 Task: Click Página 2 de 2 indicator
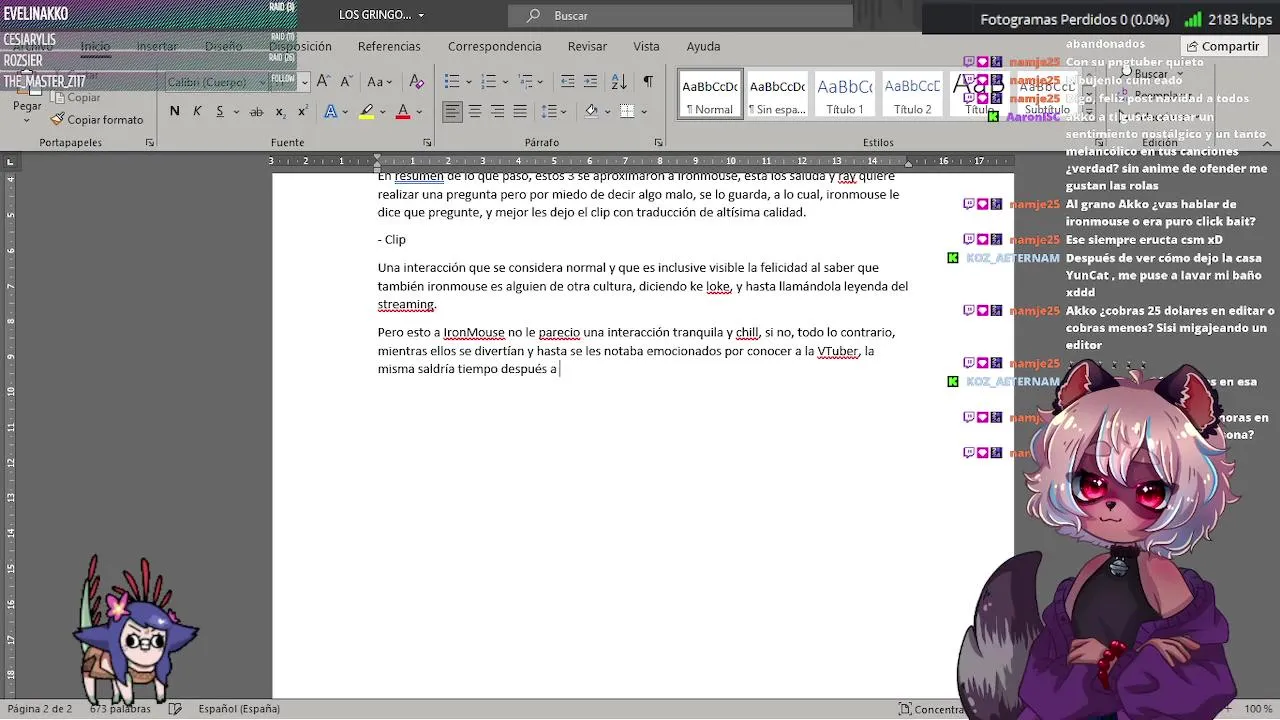(x=40, y=709)
